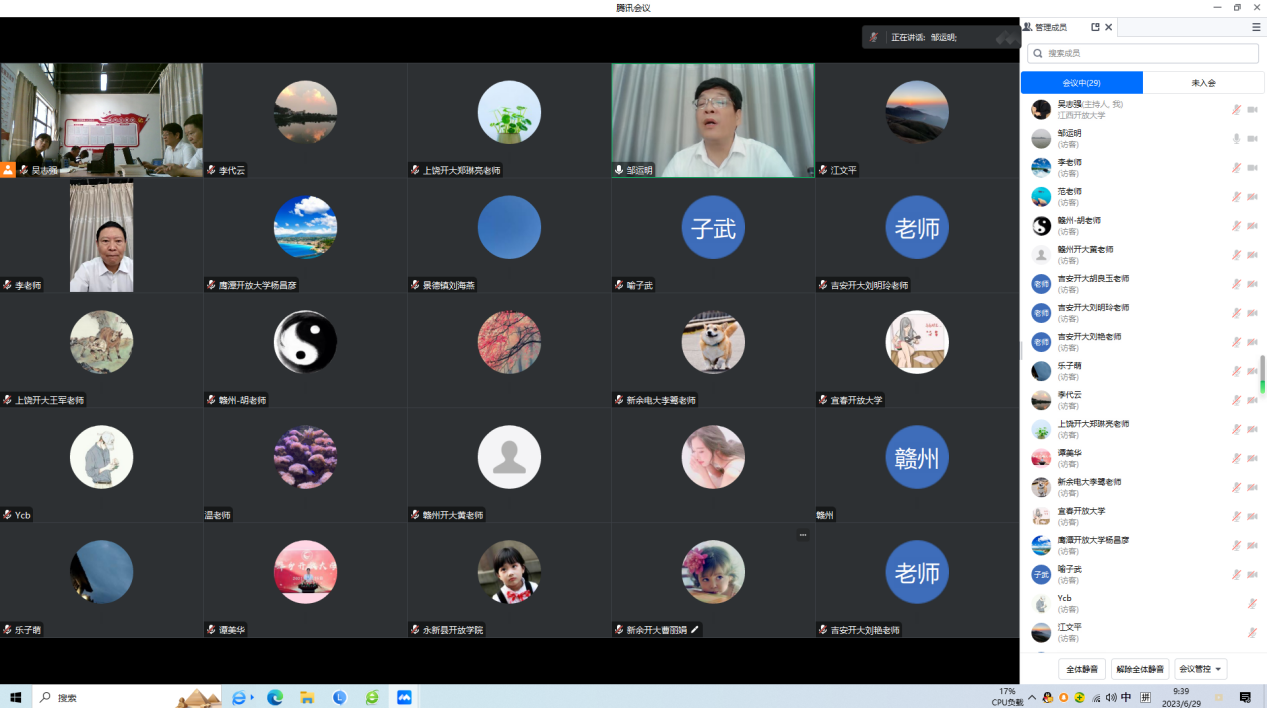The height and width of the screenshot is (708, 1267).
Task: Pop out the member management panel
Action: pyautogui.click(x=1095, y=27)
